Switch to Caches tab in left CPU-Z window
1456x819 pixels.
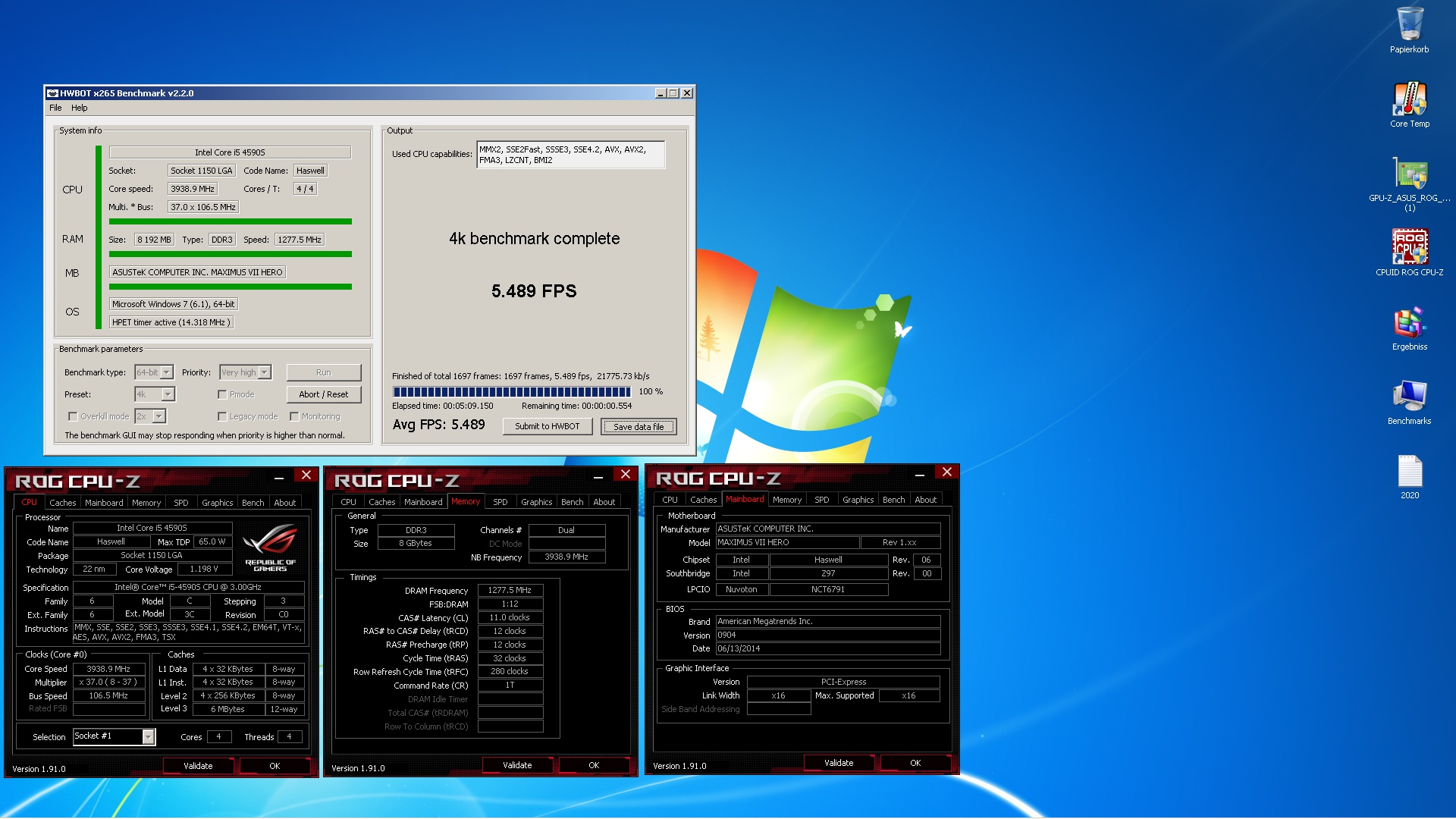point(62,503)
